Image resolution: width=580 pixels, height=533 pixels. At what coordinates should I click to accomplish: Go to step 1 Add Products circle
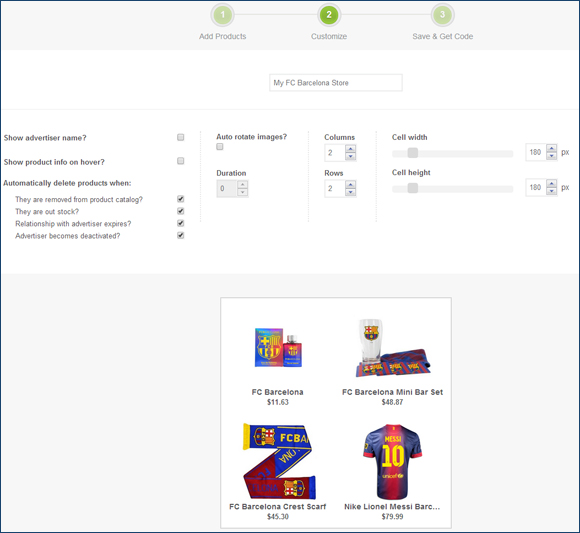222,15
